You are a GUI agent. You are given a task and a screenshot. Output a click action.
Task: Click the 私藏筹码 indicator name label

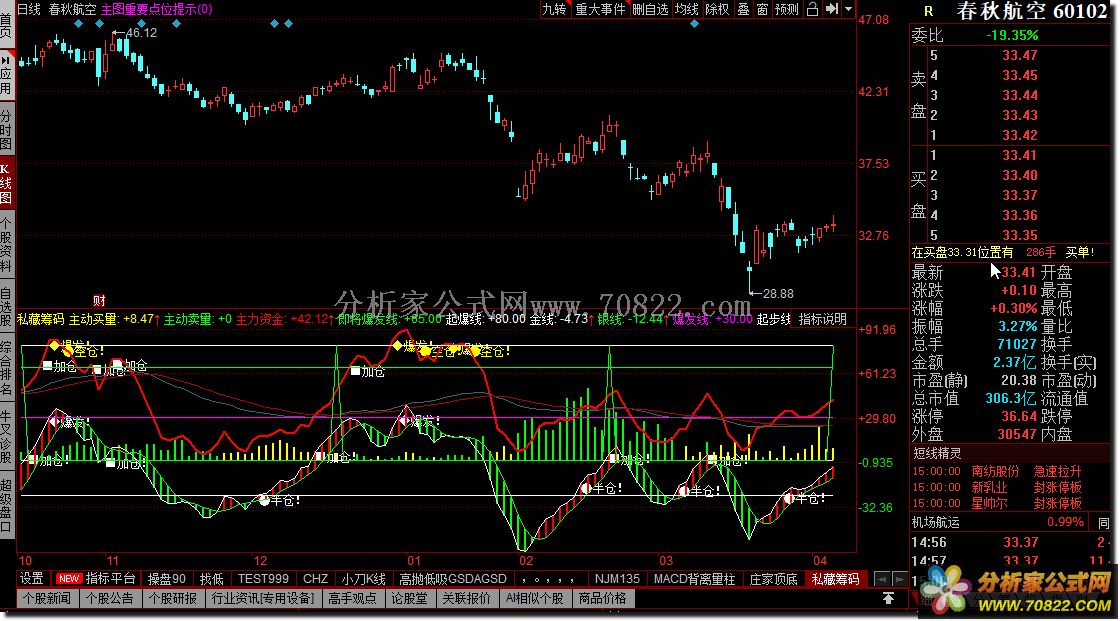point(41,319)
